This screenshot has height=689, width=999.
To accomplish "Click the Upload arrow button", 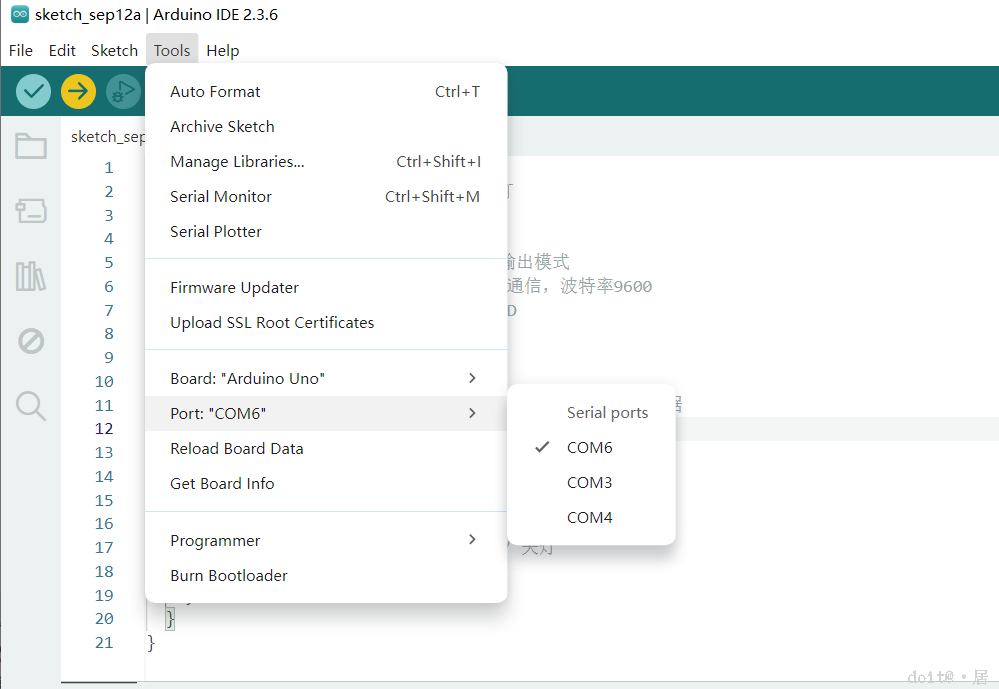I will [x=78, y=91].
